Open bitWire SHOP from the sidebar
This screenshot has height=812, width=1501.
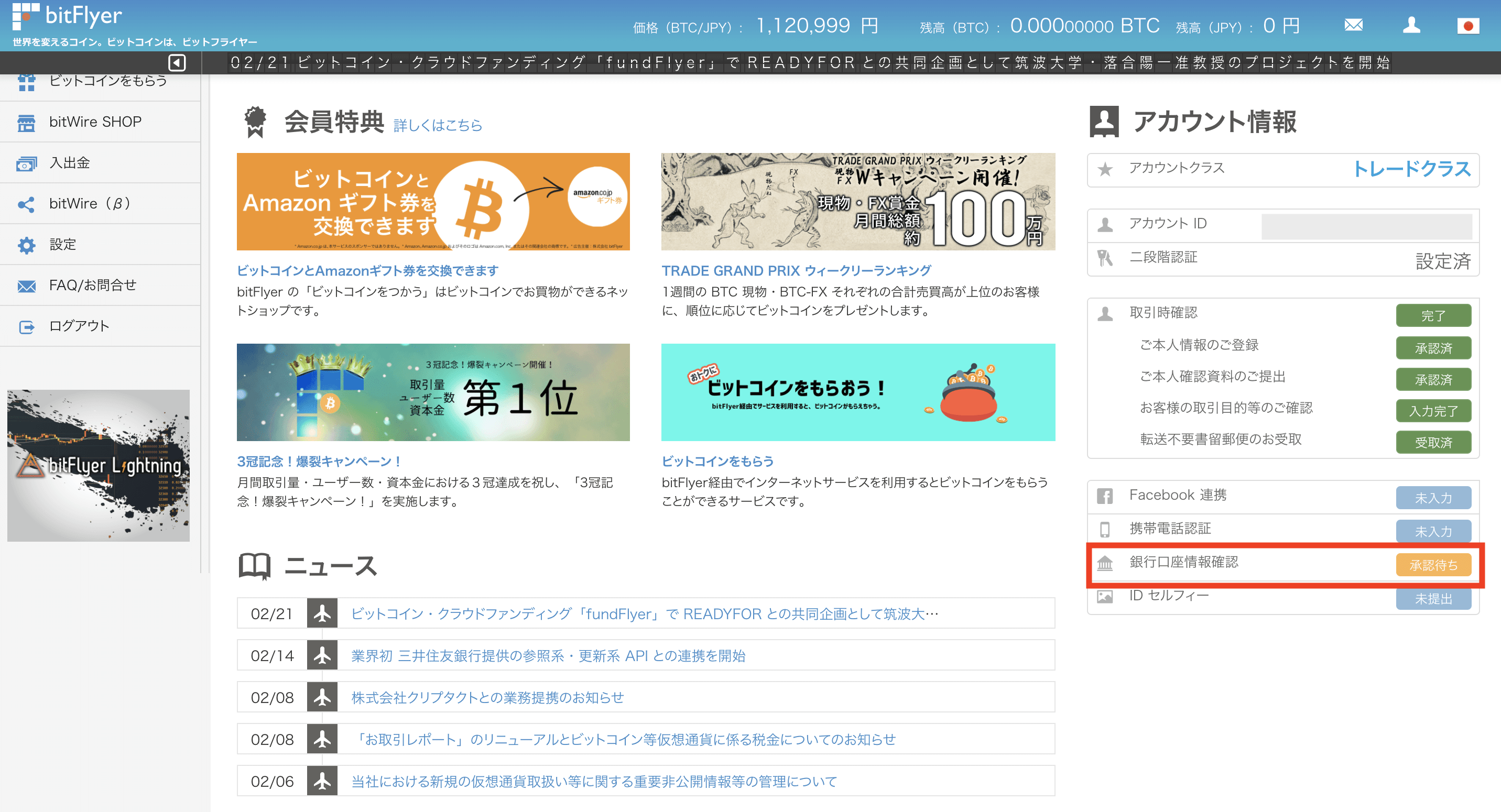tap(95, 122)
